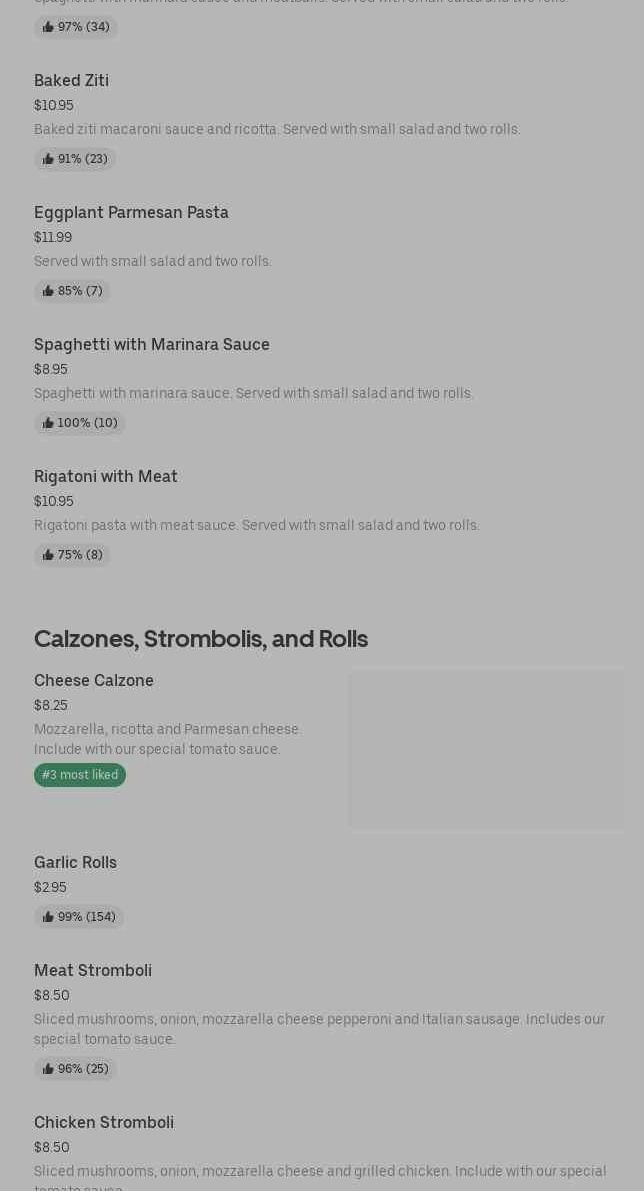The height and width of the screenshot is (1191, 644).
Task: Open the Rigatoni with Meat item
Action: pos(106,476)
